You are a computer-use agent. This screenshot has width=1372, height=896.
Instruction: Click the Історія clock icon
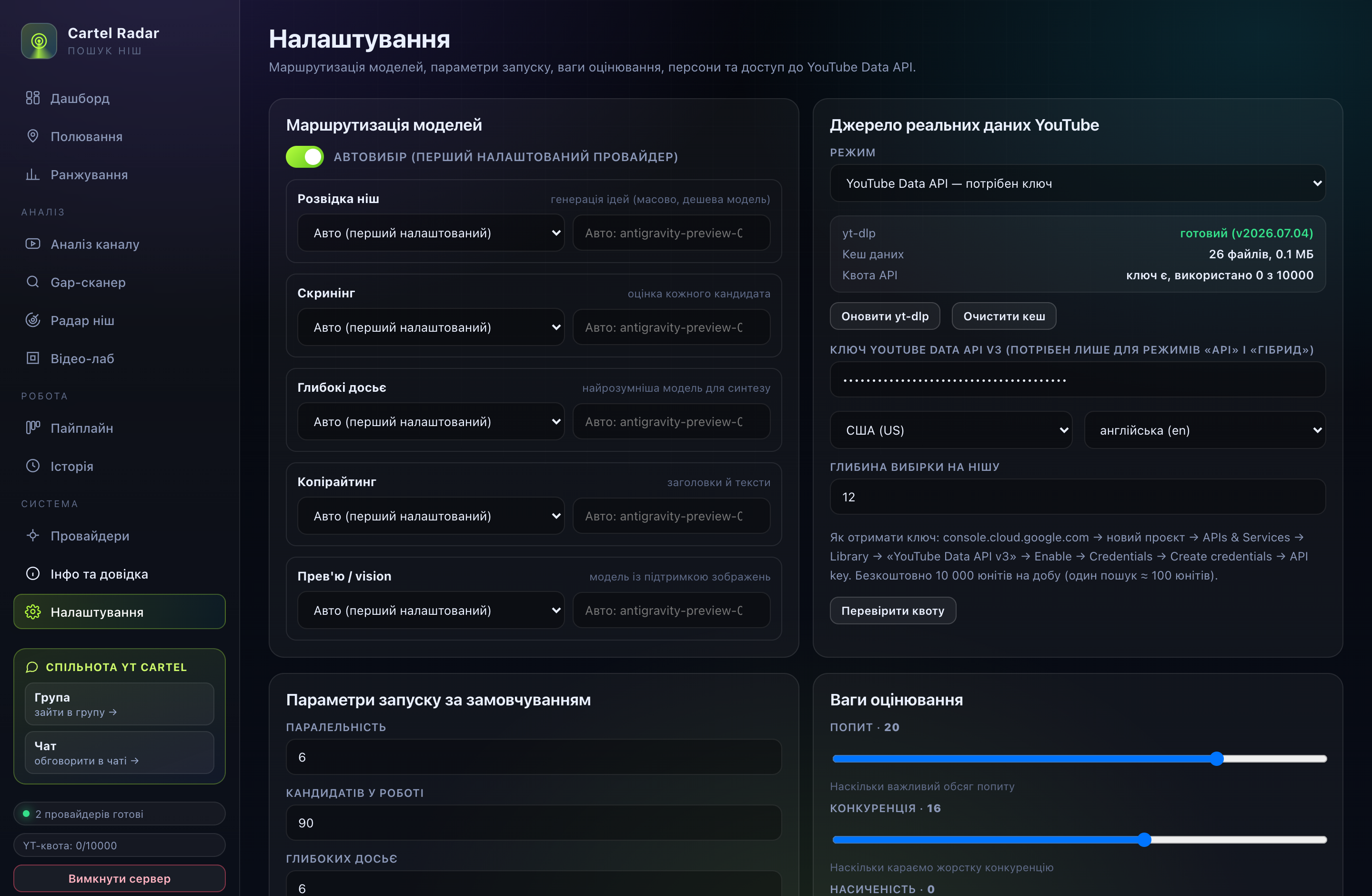pyautogui.click(x=33, y=466)
